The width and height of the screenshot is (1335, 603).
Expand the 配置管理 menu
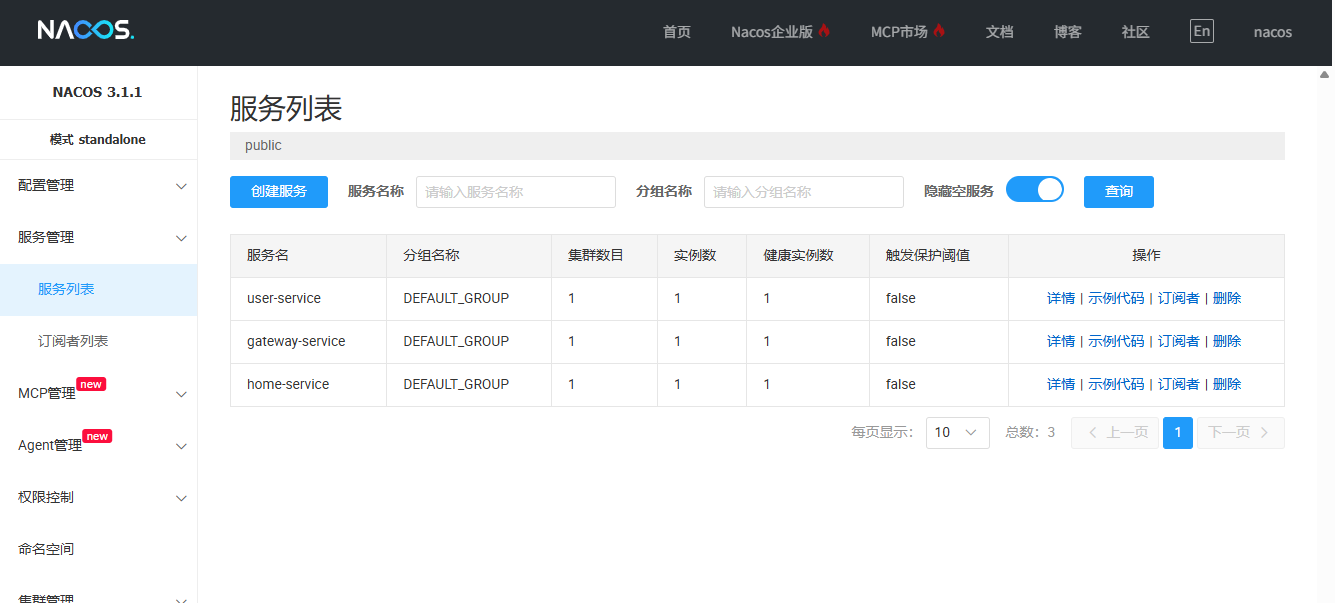[98, 186]
